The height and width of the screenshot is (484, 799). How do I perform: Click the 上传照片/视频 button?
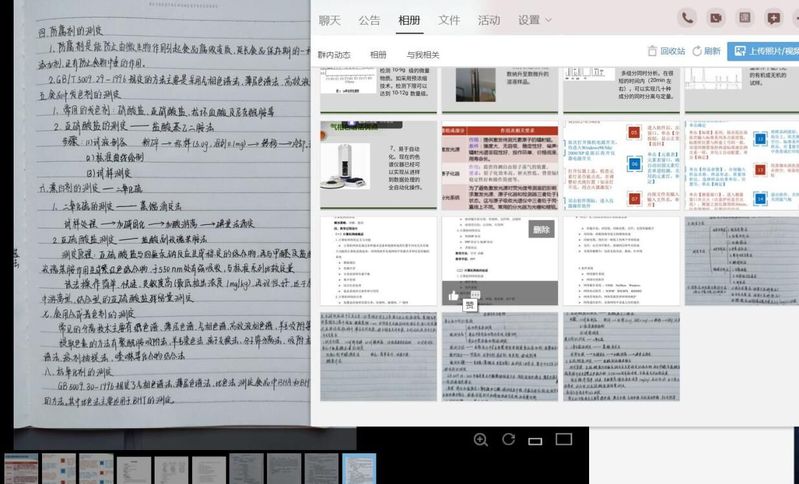(x=763, y=51)
